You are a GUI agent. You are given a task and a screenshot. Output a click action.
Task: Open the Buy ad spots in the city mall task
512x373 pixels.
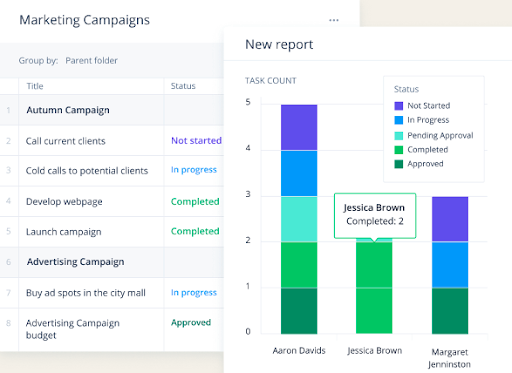86,293
